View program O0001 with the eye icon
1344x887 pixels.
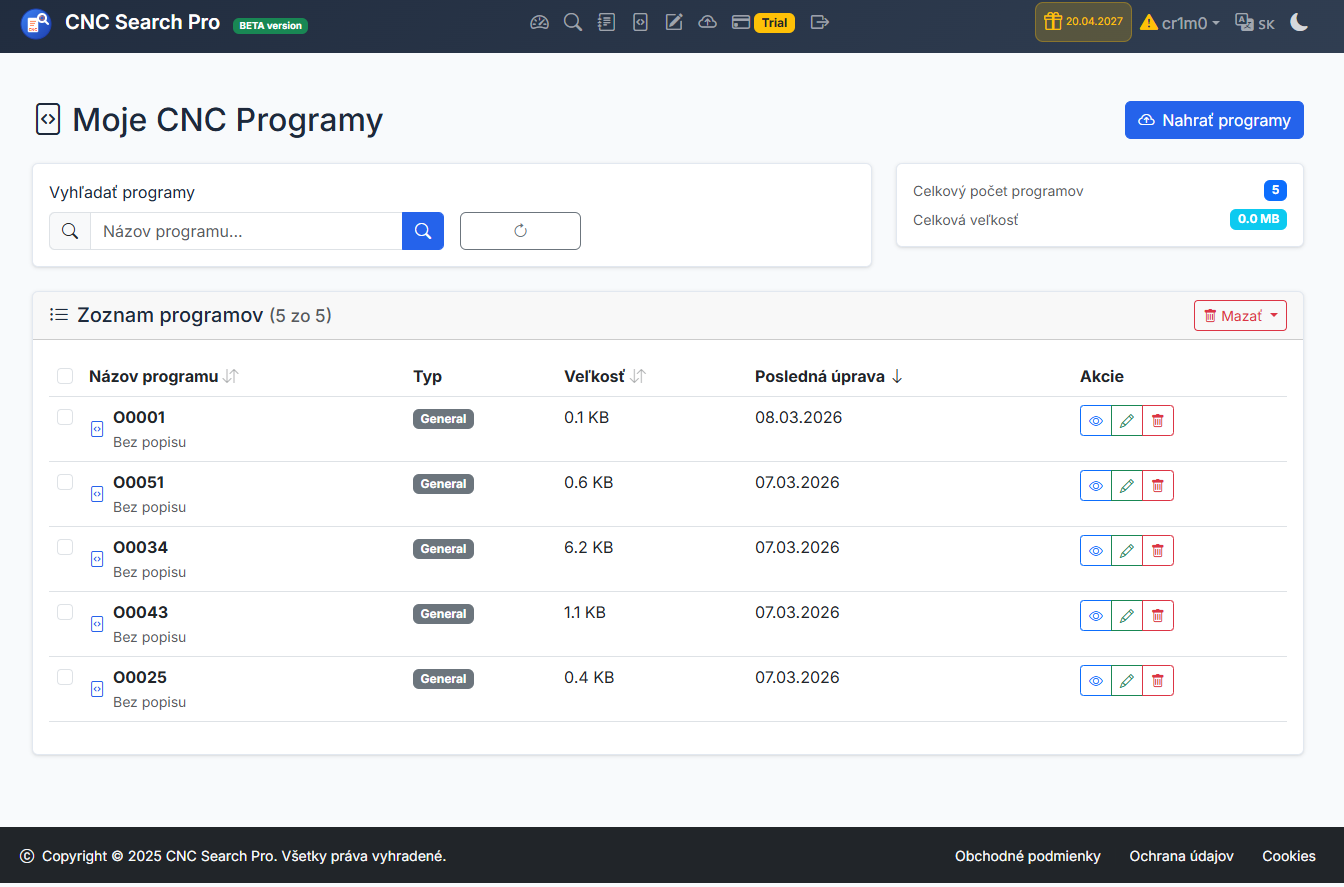(1096, 421)
